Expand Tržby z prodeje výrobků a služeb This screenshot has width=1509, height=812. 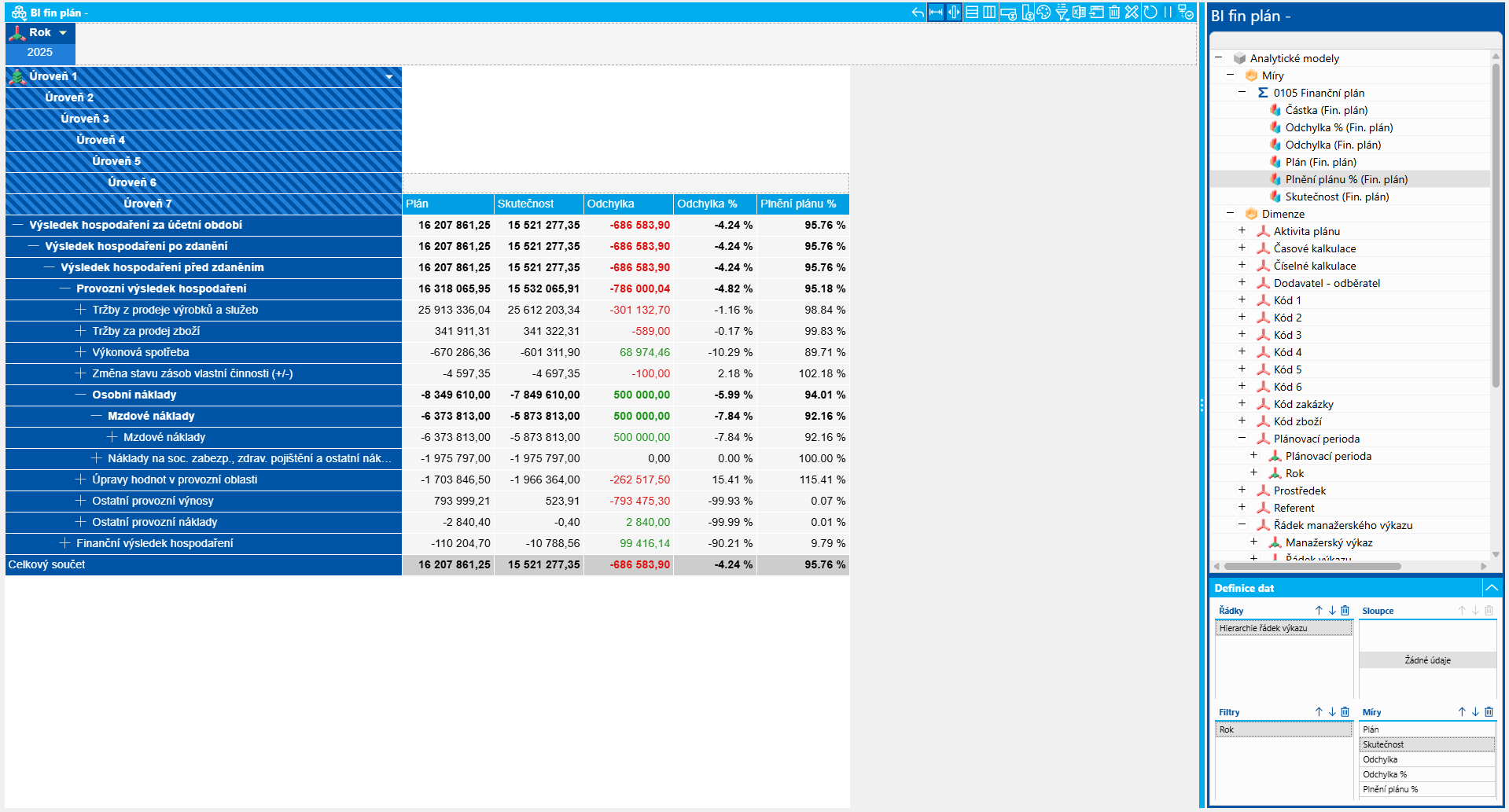[x=80, y=310]
